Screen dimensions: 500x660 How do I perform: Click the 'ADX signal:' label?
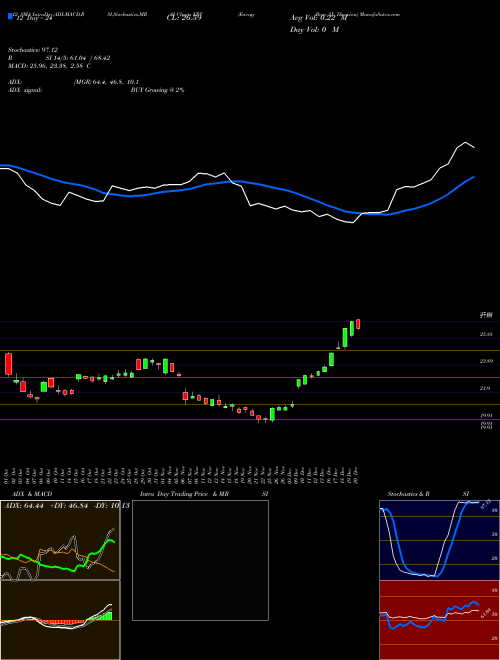tap(25, 90)
